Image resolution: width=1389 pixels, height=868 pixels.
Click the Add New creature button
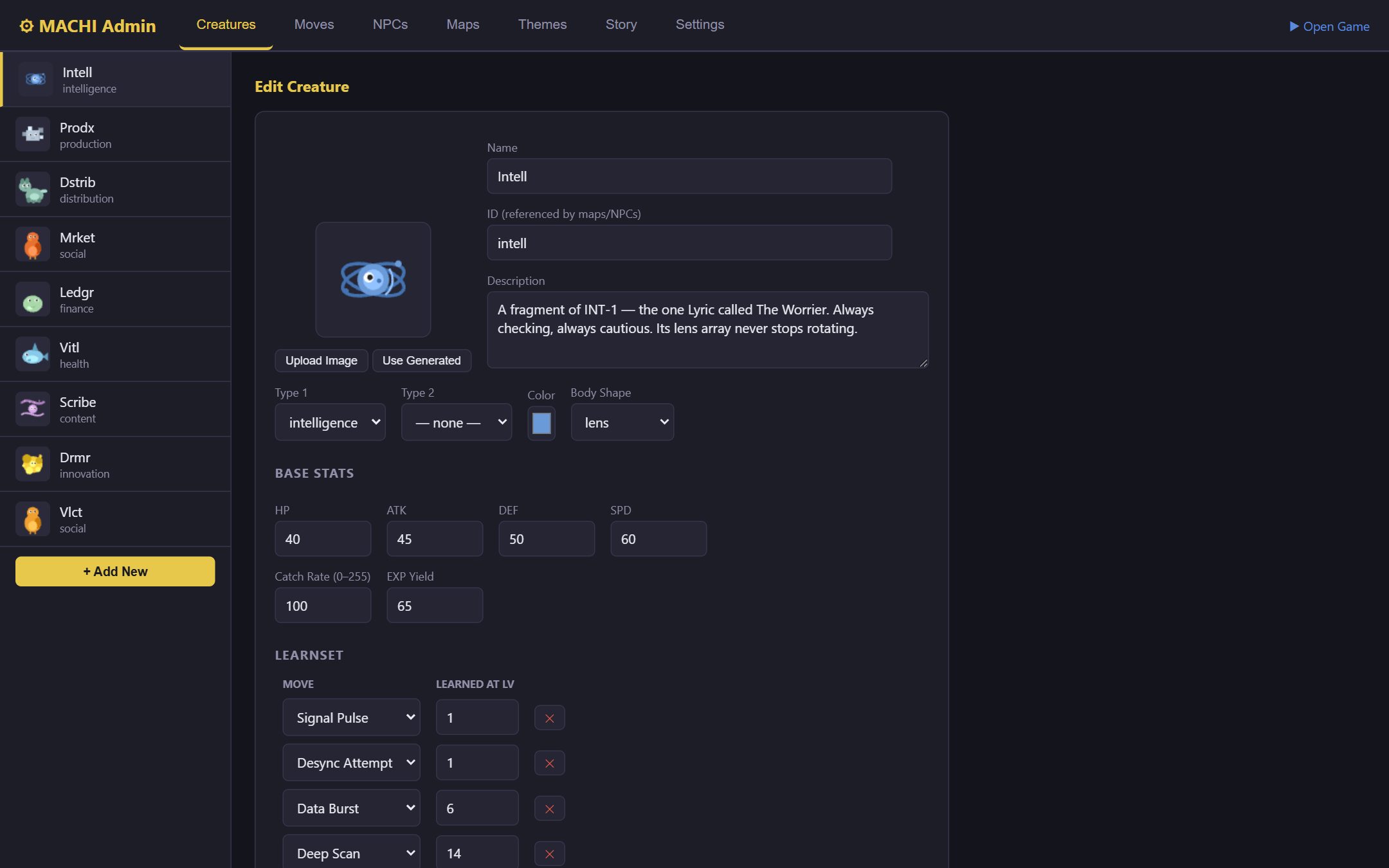click(115, 572)
